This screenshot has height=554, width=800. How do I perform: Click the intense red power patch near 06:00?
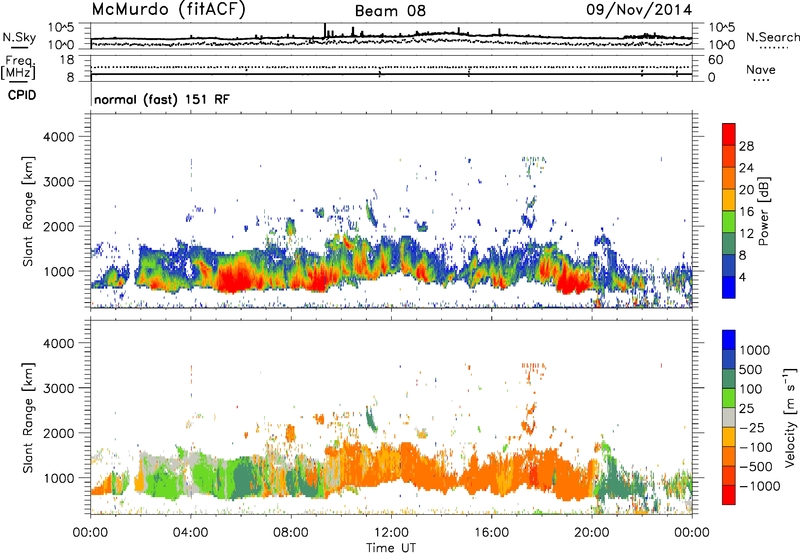[x=235, y=278]
